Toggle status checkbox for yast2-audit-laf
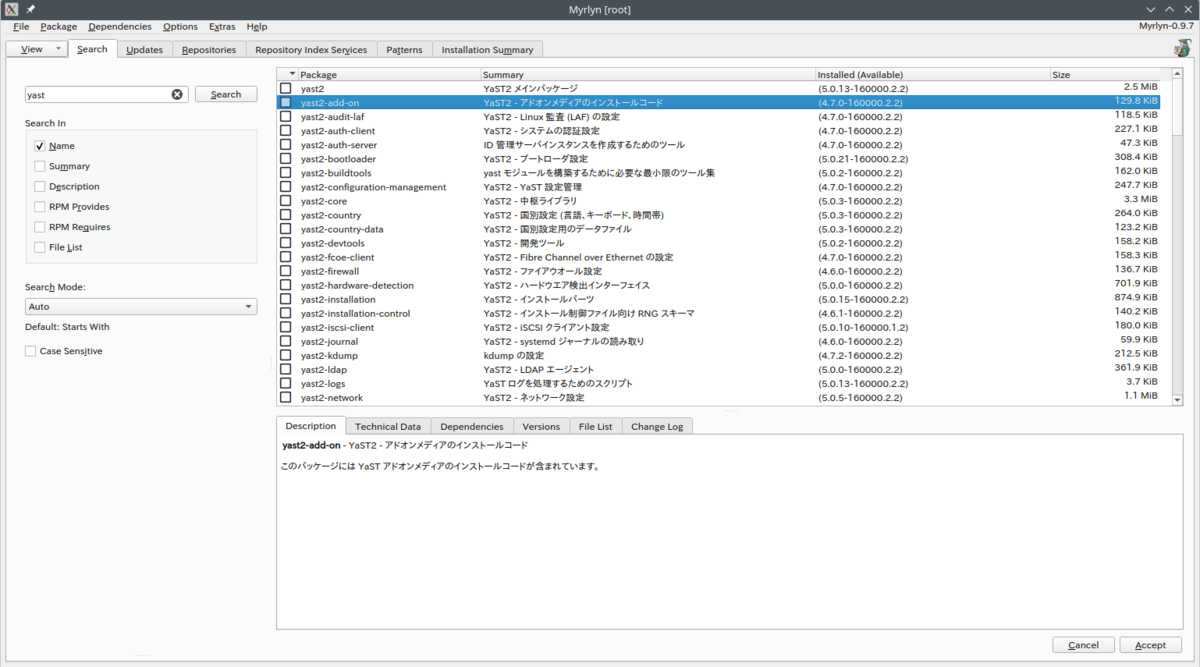The height and width of the screenshot is (667, 1200). pos(286,116)
